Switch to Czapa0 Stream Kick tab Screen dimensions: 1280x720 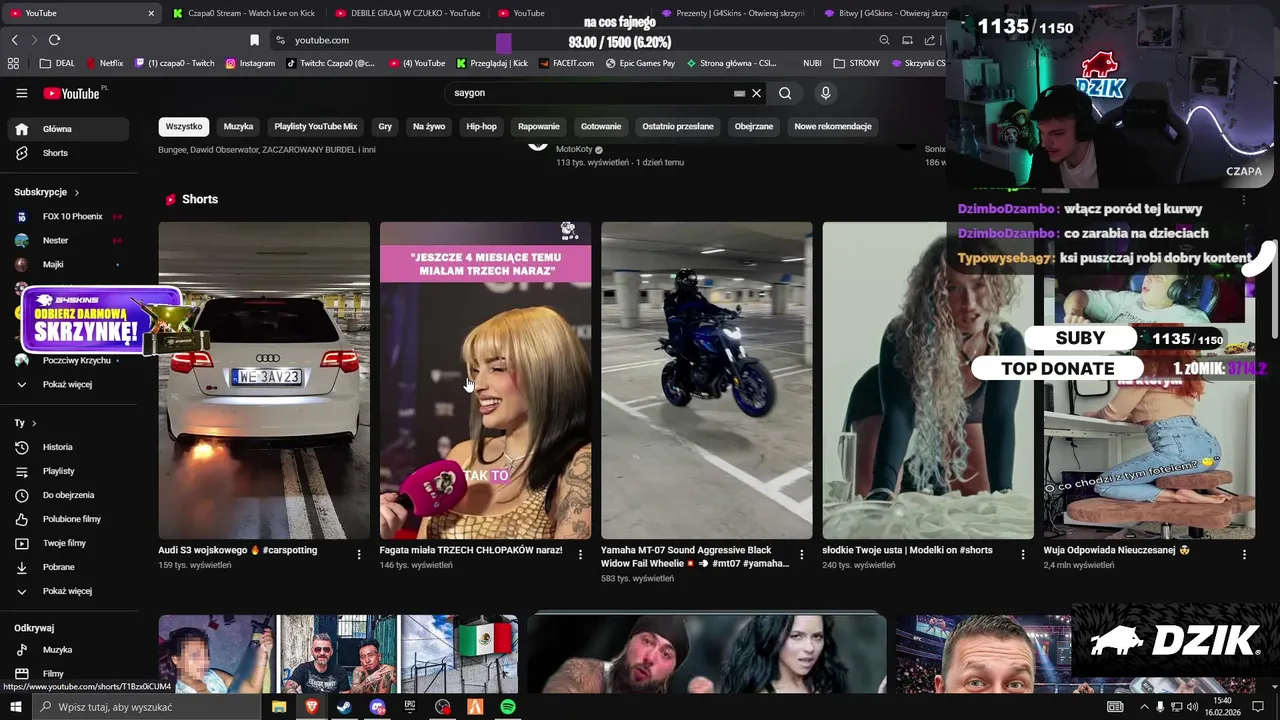[x=244, y=13]
